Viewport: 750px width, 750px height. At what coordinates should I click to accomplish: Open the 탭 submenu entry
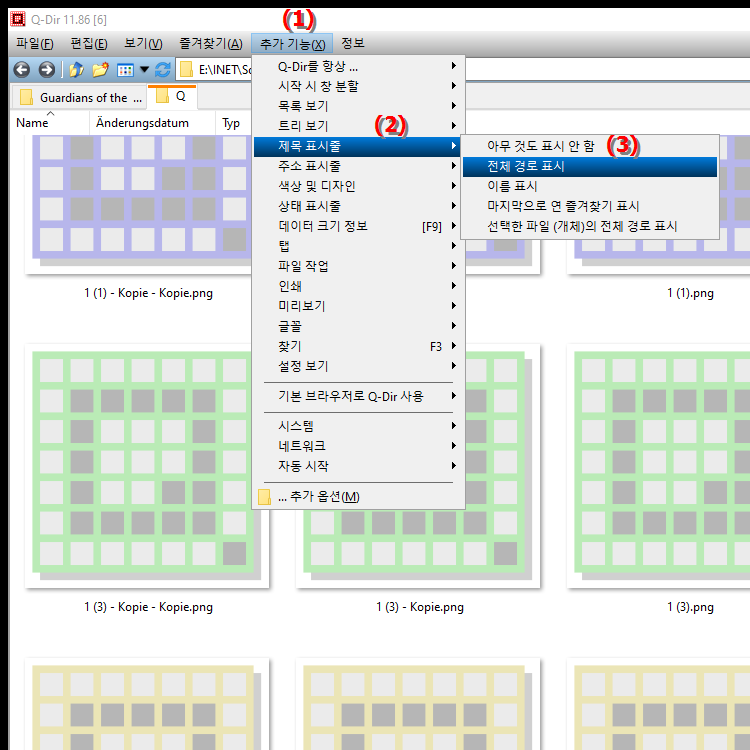pos(358,246)
